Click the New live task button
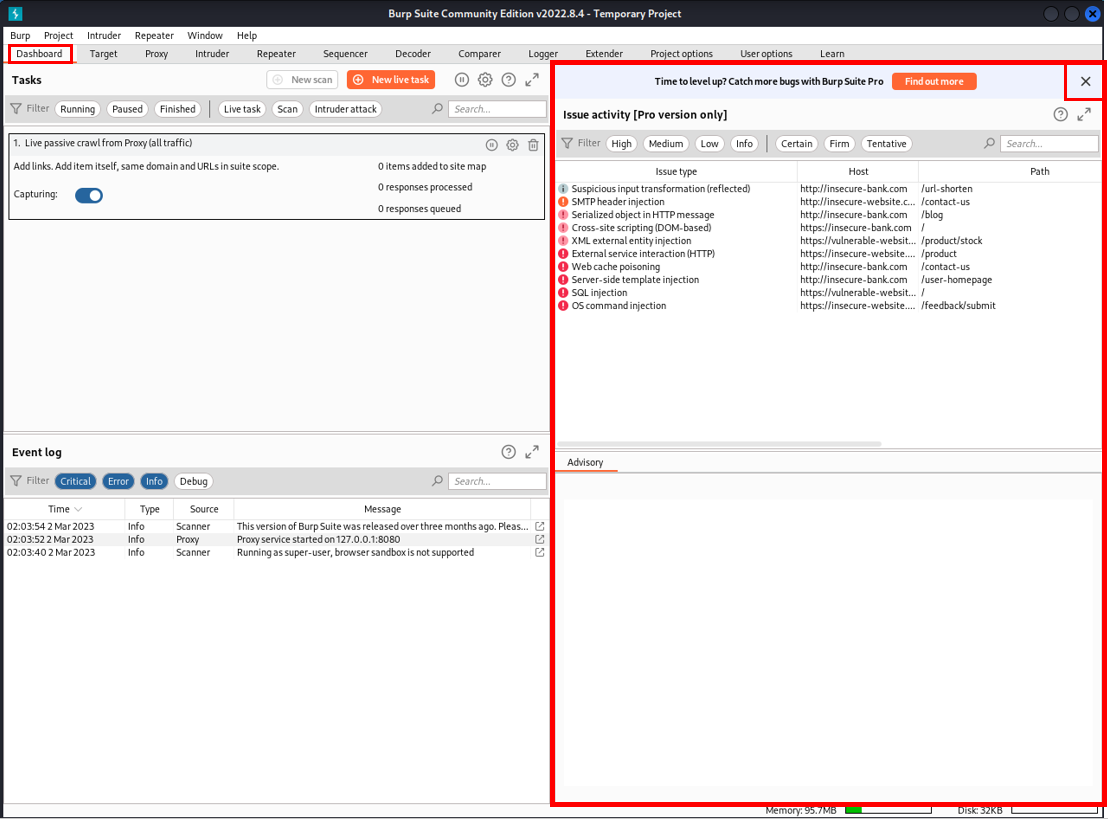Viewport: 1108px width, 819px height. (x=391, y=80)
